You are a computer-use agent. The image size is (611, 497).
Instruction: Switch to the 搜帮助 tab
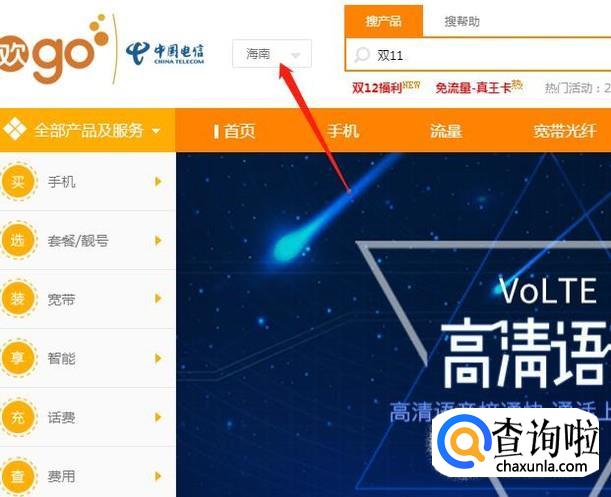click(462, 21)
